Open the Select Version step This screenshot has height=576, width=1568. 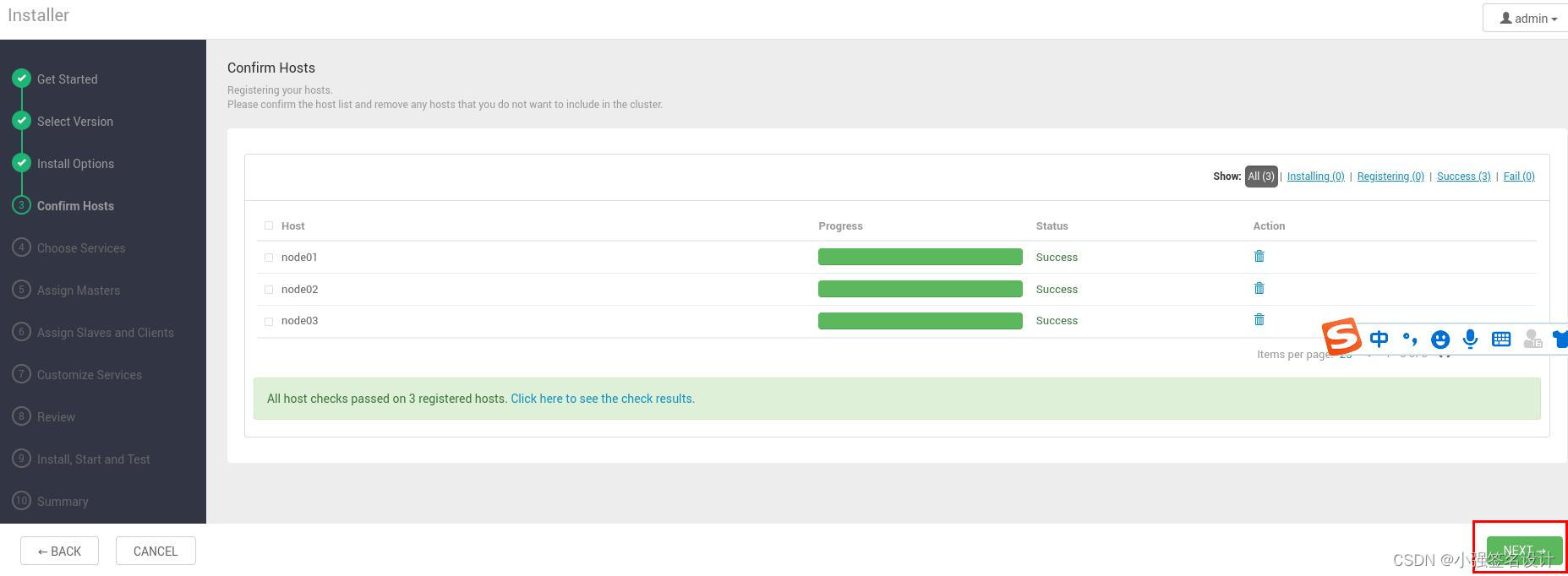74,122
